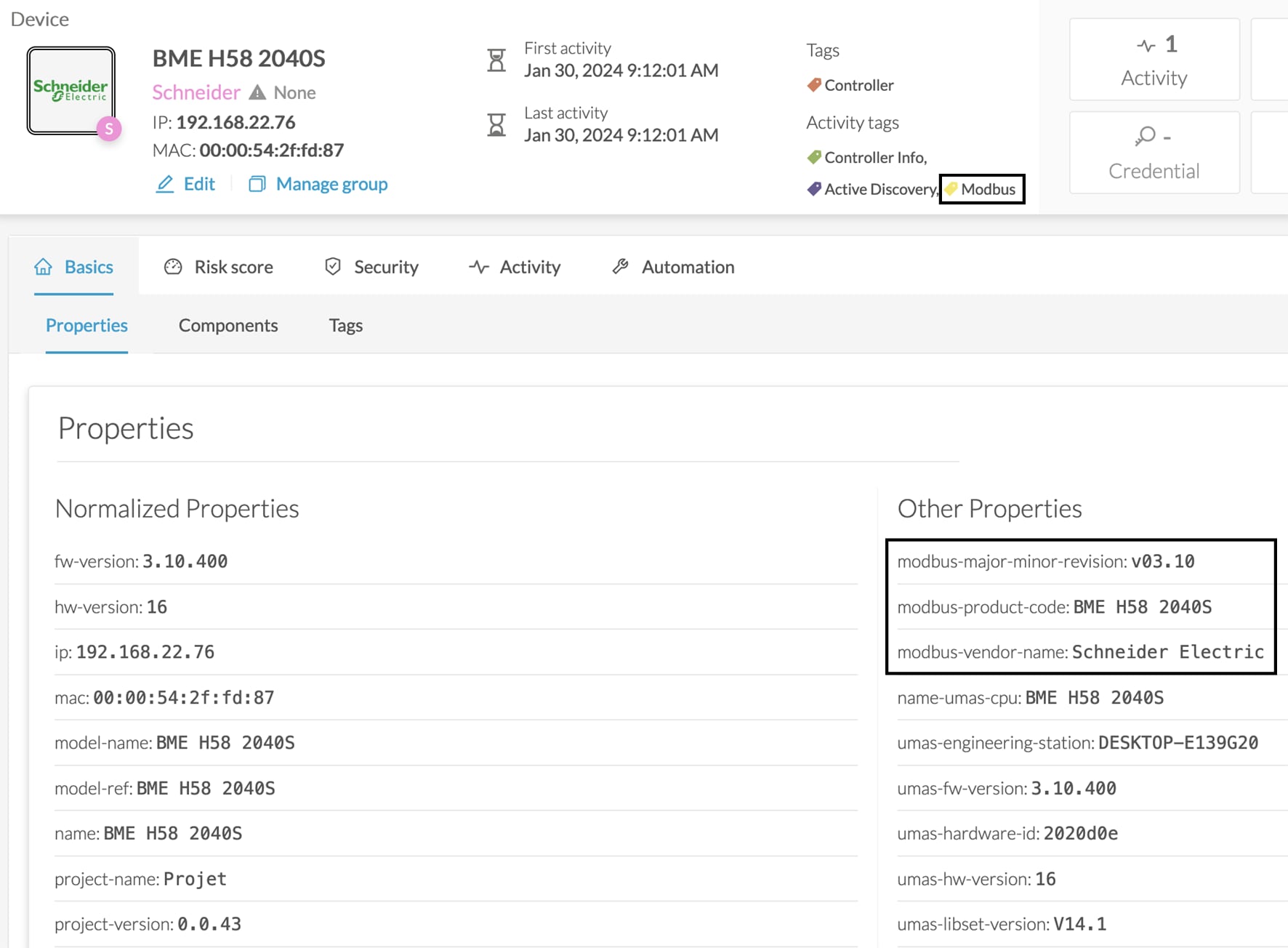
Task: Open the Schneider vendor link
Action: coord(196,92)
